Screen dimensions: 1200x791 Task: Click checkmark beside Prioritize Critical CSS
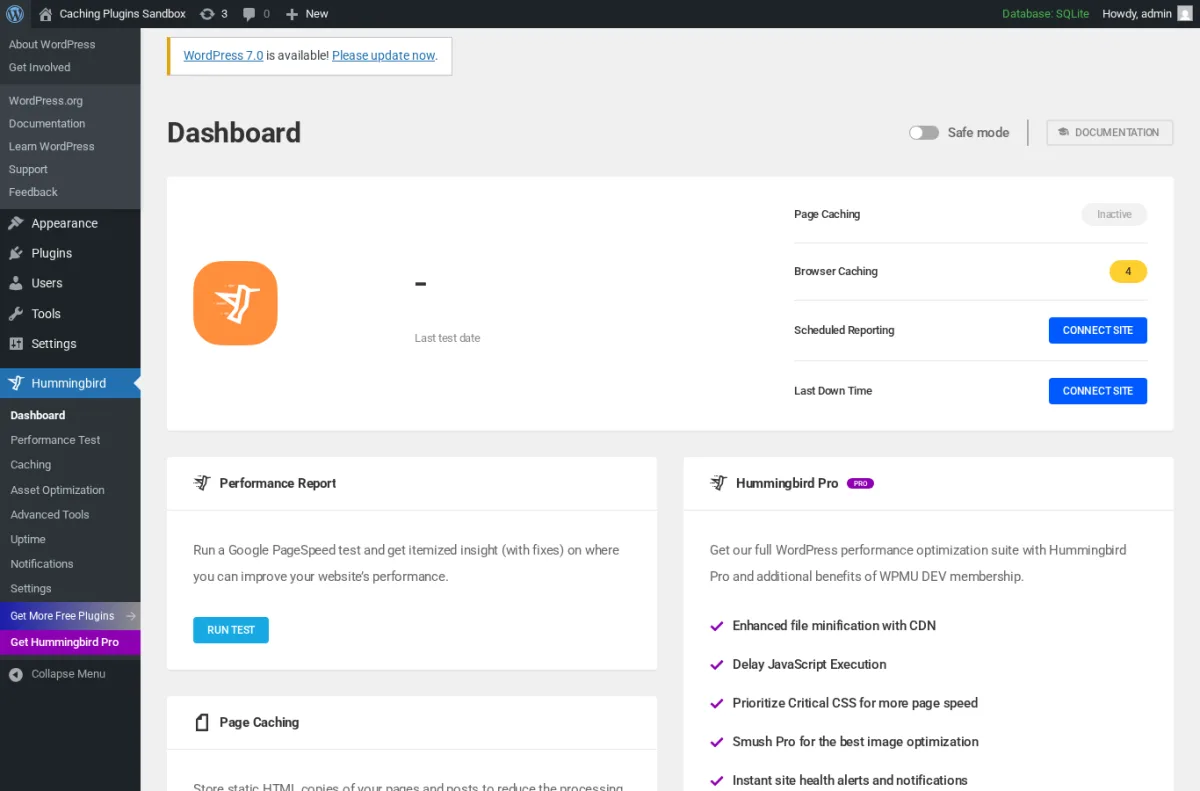tap(716, 703)
